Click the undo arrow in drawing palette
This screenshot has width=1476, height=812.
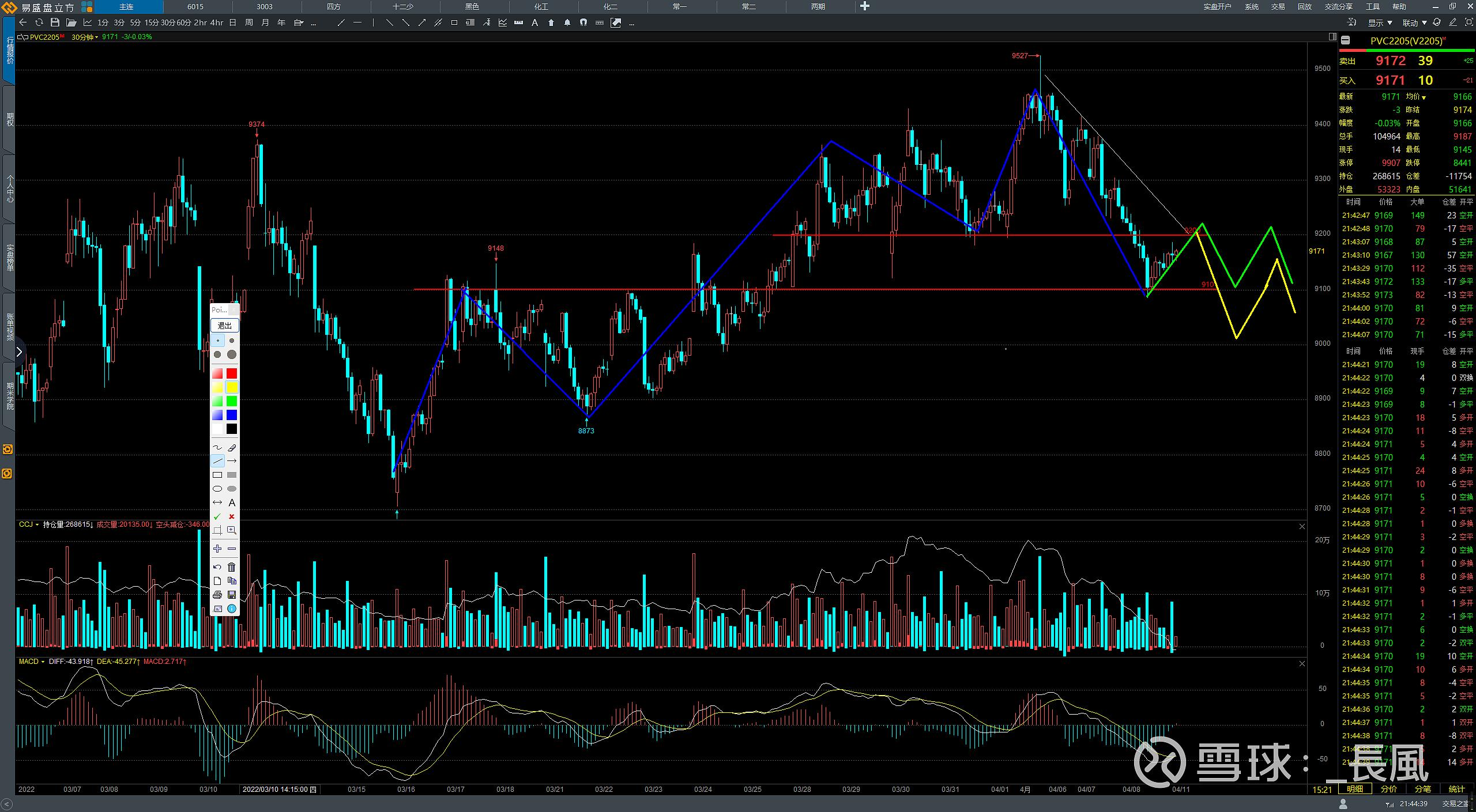217,568
